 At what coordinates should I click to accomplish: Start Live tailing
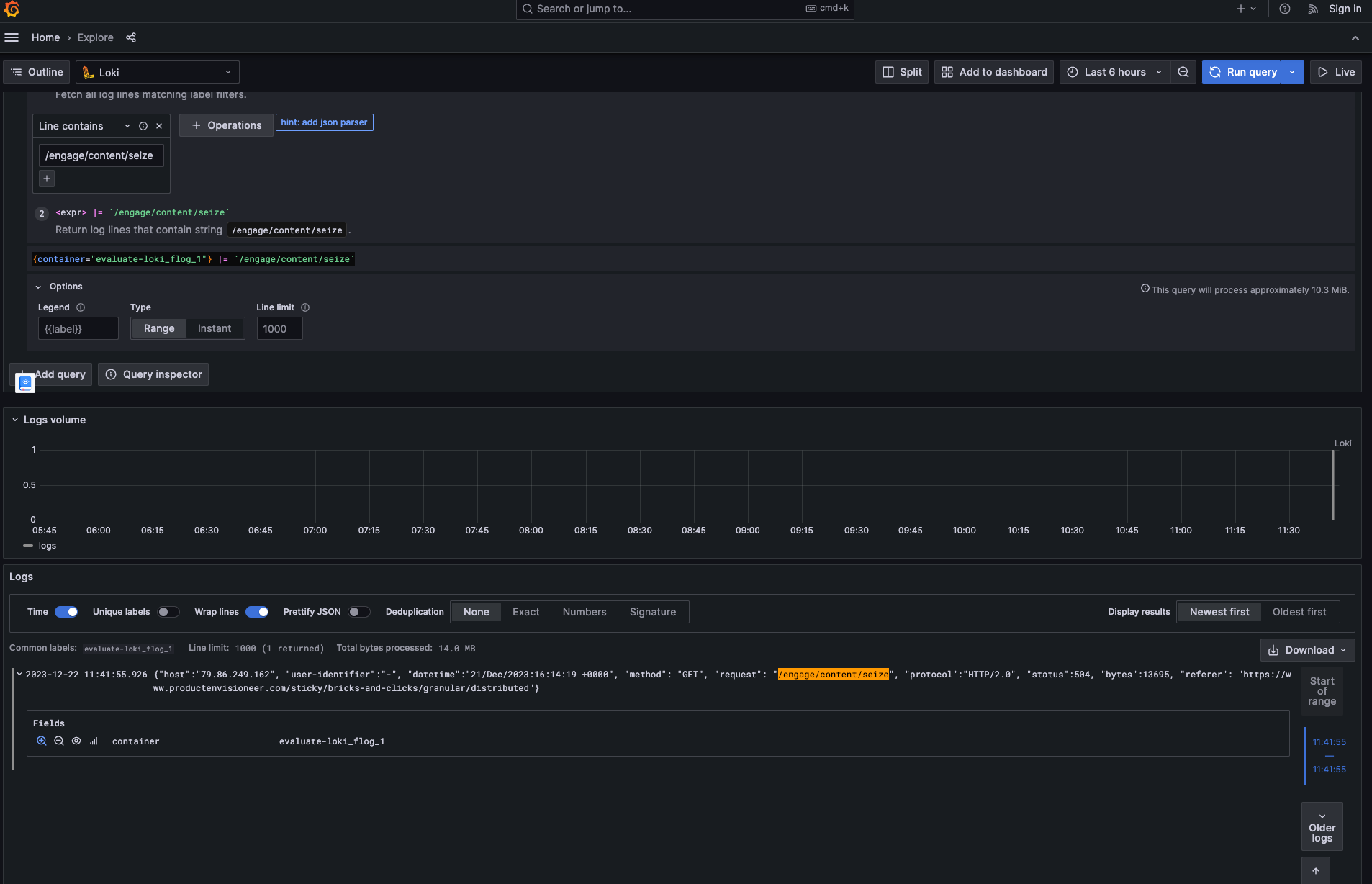coord(1336,72)
